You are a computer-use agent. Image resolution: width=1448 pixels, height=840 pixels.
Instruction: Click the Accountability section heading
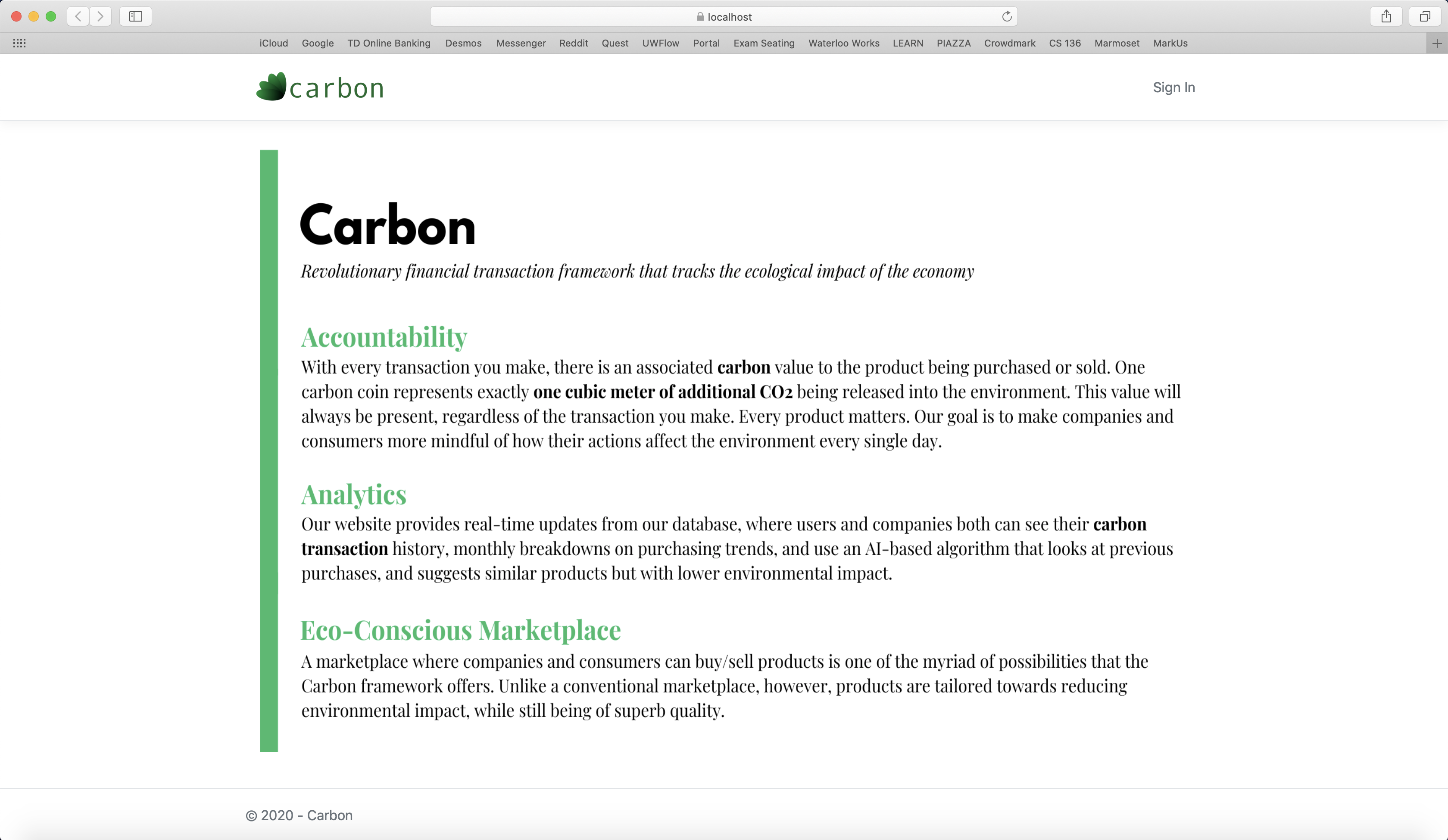coord(384,337)
